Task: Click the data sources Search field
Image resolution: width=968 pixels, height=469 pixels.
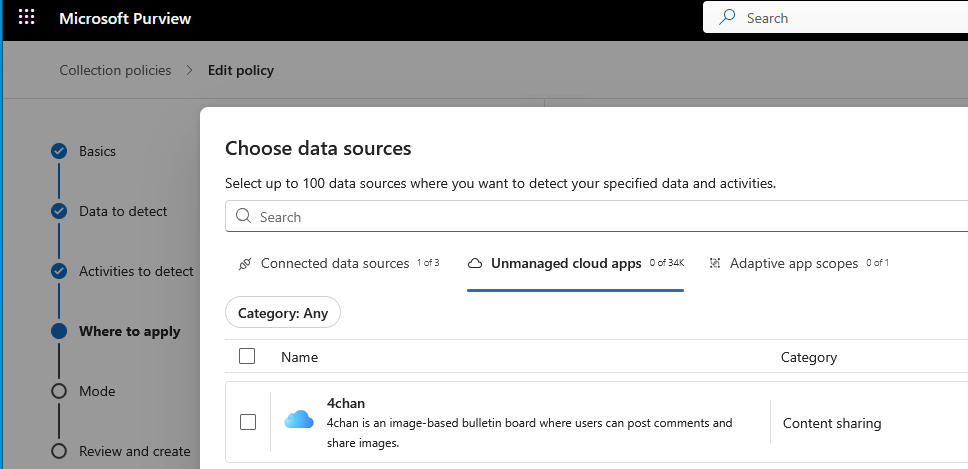Action: (600, 217)
